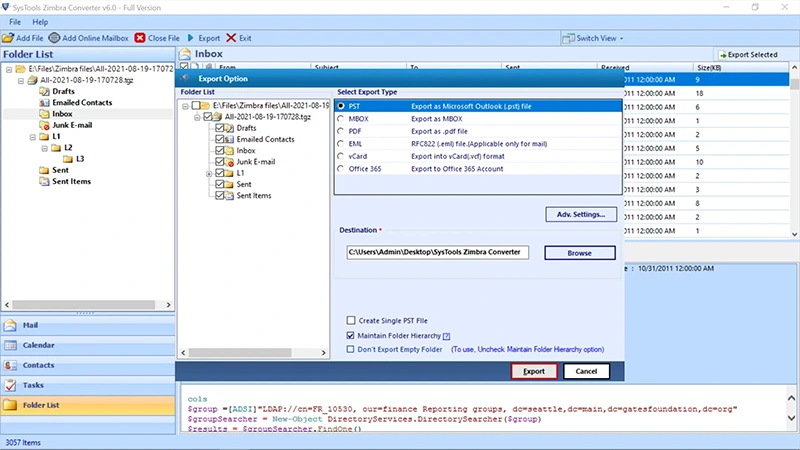Image resolution: width=800 pixels, height=450 pixels.
Task: Collapse the All-2021-08-19-170728.tgz node in the export tree
Action: coord(197,116)
